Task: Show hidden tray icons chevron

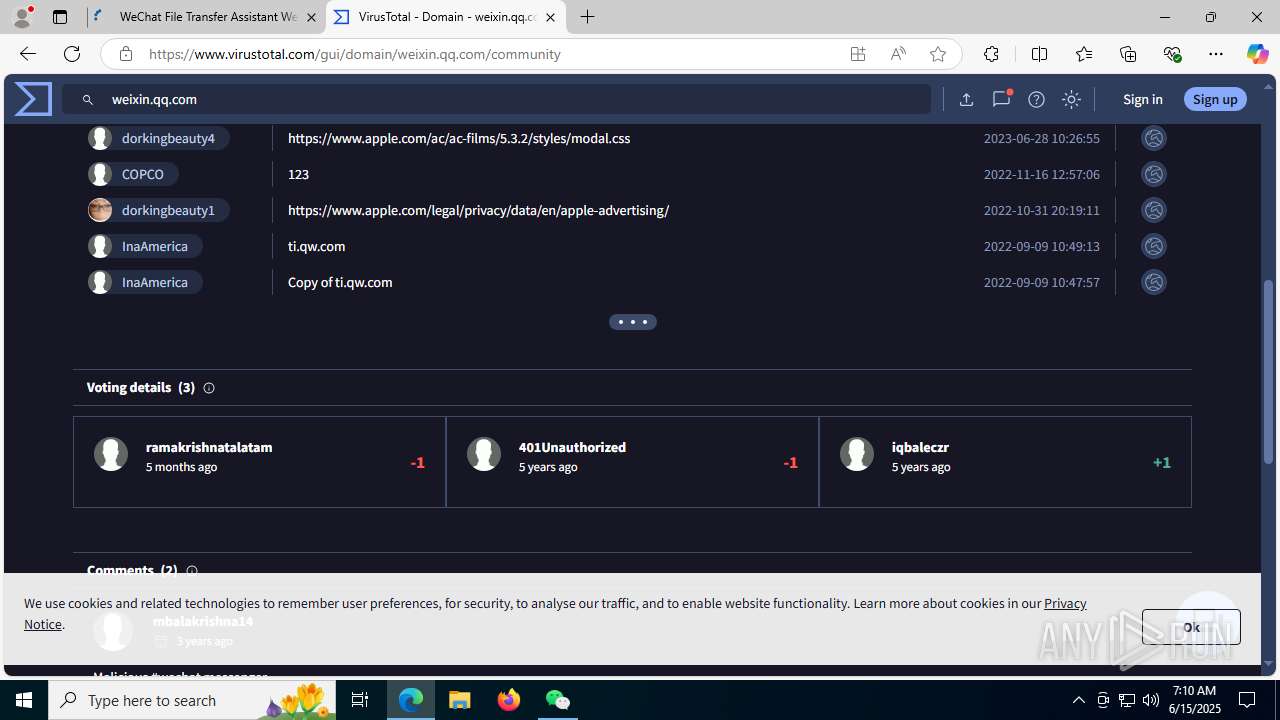Action: pyautogui.click(x=1078, y=700)
